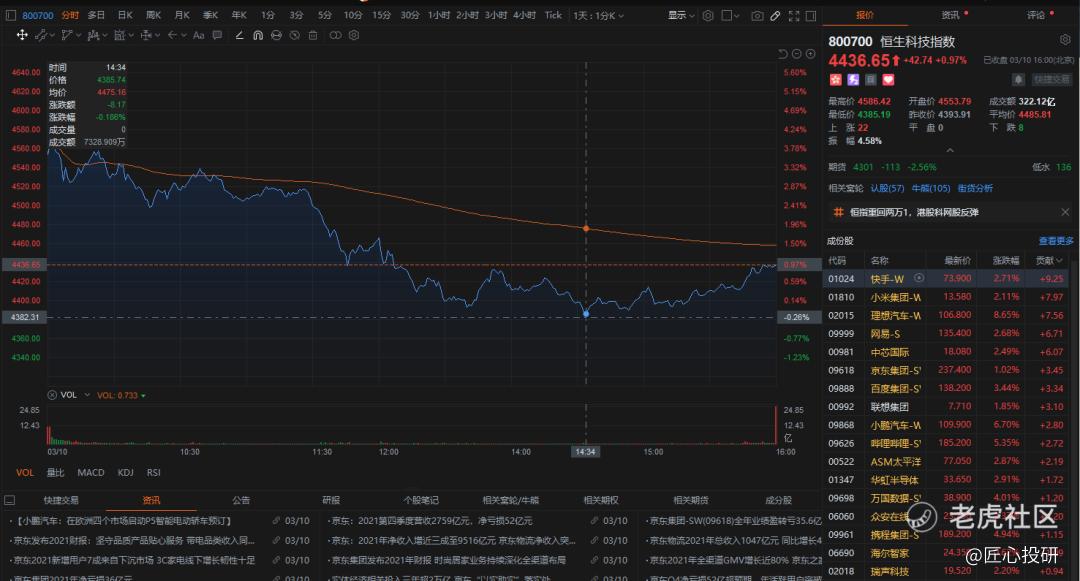Toggle drawing toolbar with pencil icon
1080x581 pixels.
(775, 15)
